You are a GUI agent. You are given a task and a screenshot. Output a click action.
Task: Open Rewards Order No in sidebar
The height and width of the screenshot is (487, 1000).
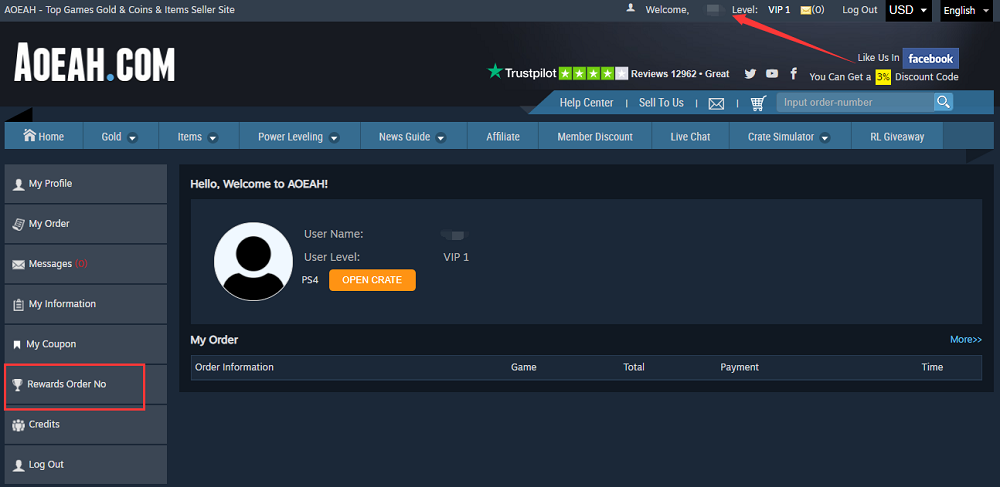pos(85,384)
